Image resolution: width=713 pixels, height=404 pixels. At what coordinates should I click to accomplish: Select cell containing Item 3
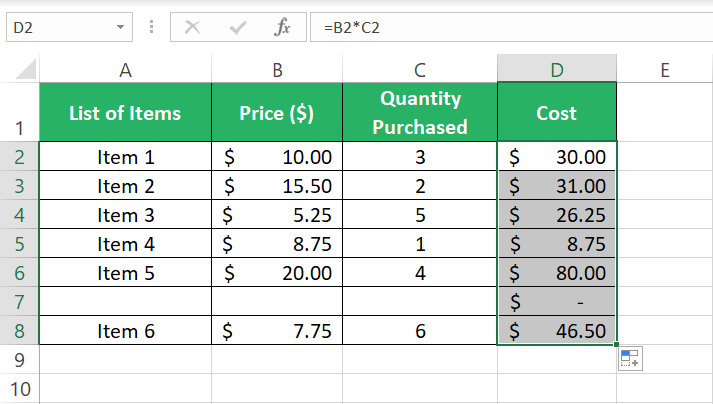tap(125, 215)
